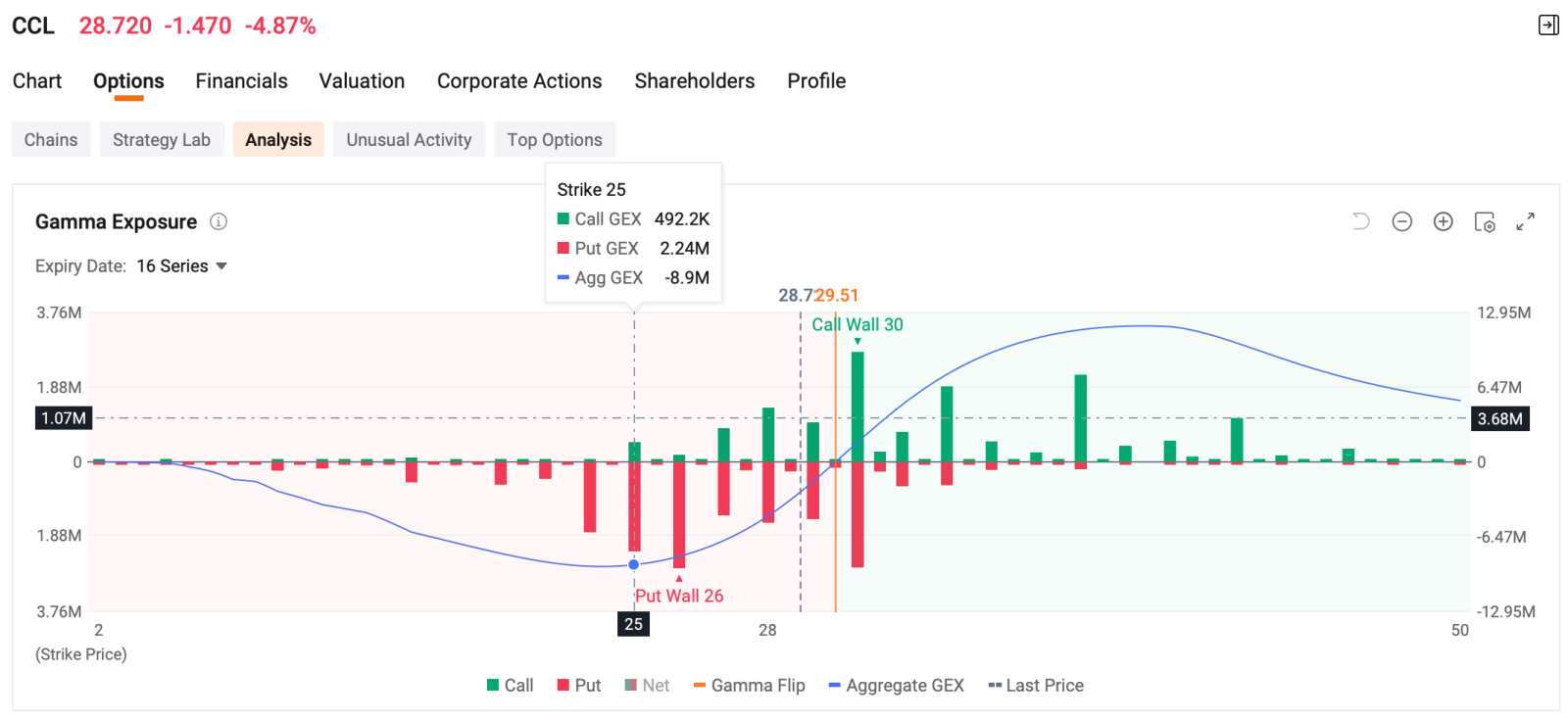Click the Put Wall 26 label

click(x=679, y=596)
